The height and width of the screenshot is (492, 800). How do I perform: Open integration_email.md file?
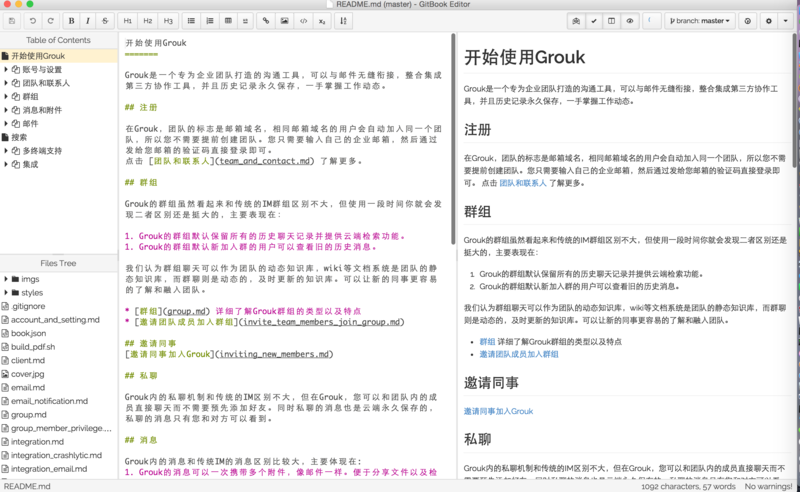59,469
